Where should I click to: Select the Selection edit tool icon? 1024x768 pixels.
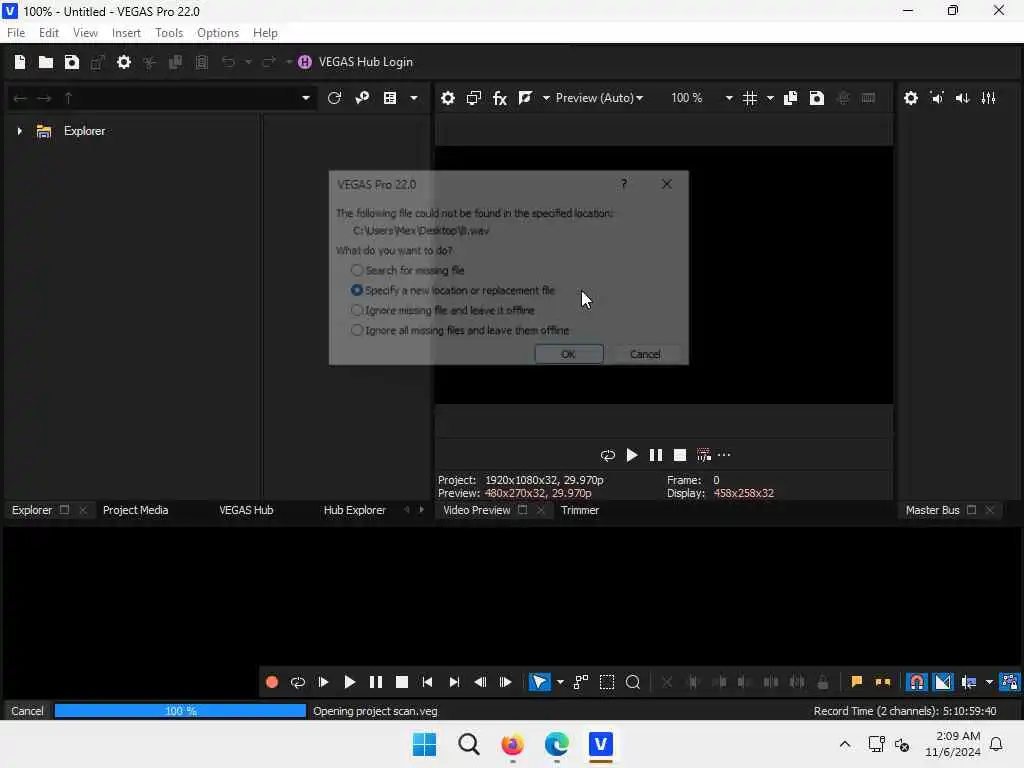click(607, 682)
